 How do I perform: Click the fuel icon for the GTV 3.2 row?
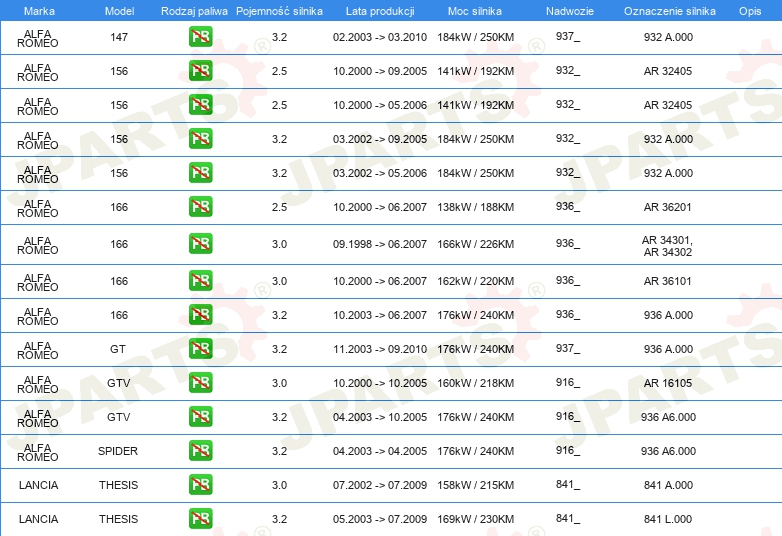200,417
